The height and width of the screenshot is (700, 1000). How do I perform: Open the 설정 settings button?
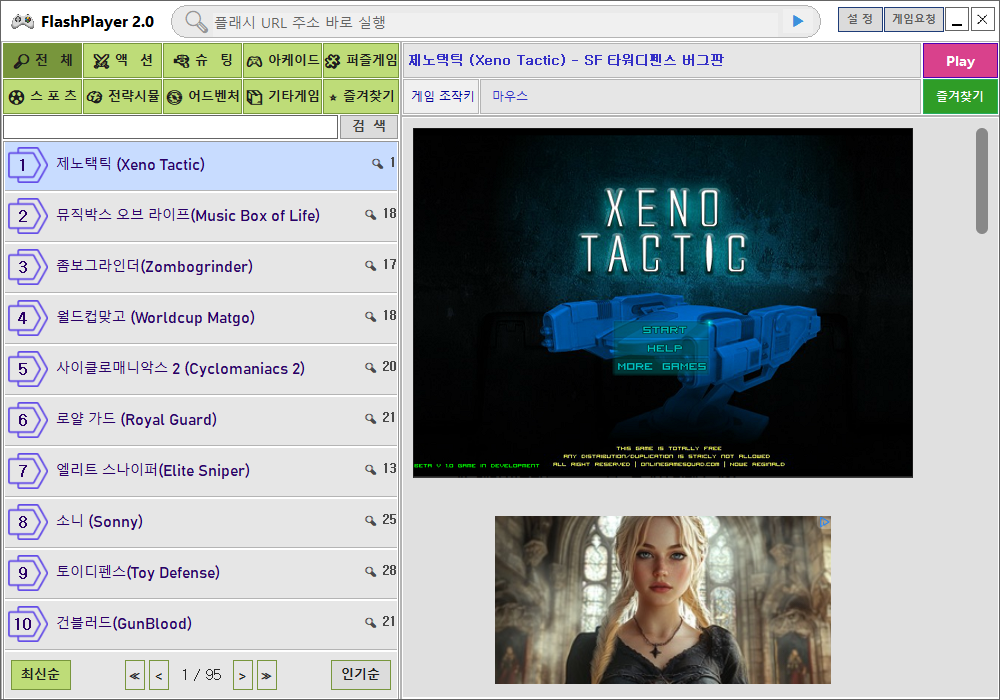(x=860, y=19)
